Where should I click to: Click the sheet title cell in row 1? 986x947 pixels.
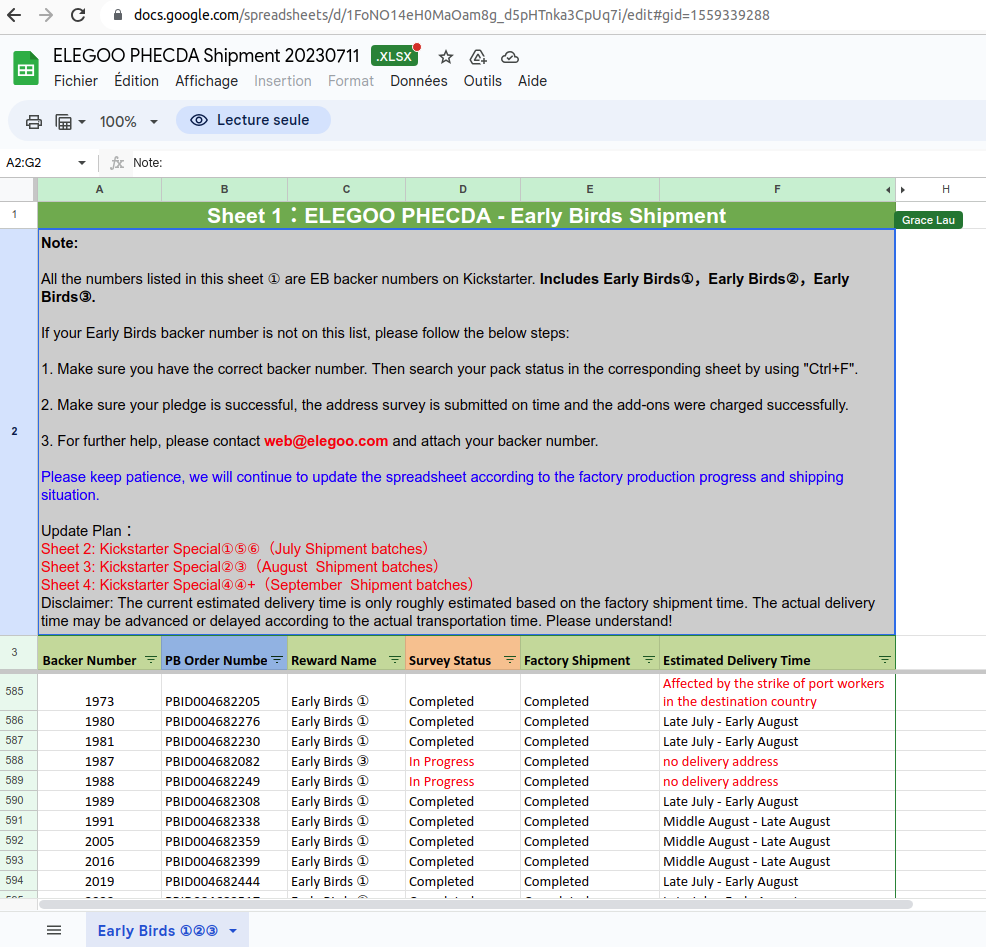[x=466, y=216]
